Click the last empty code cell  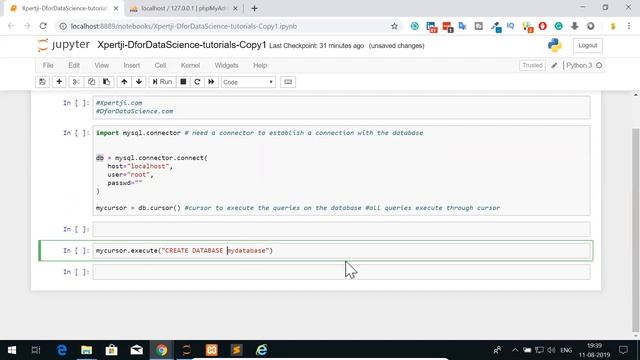pos(341,272)
